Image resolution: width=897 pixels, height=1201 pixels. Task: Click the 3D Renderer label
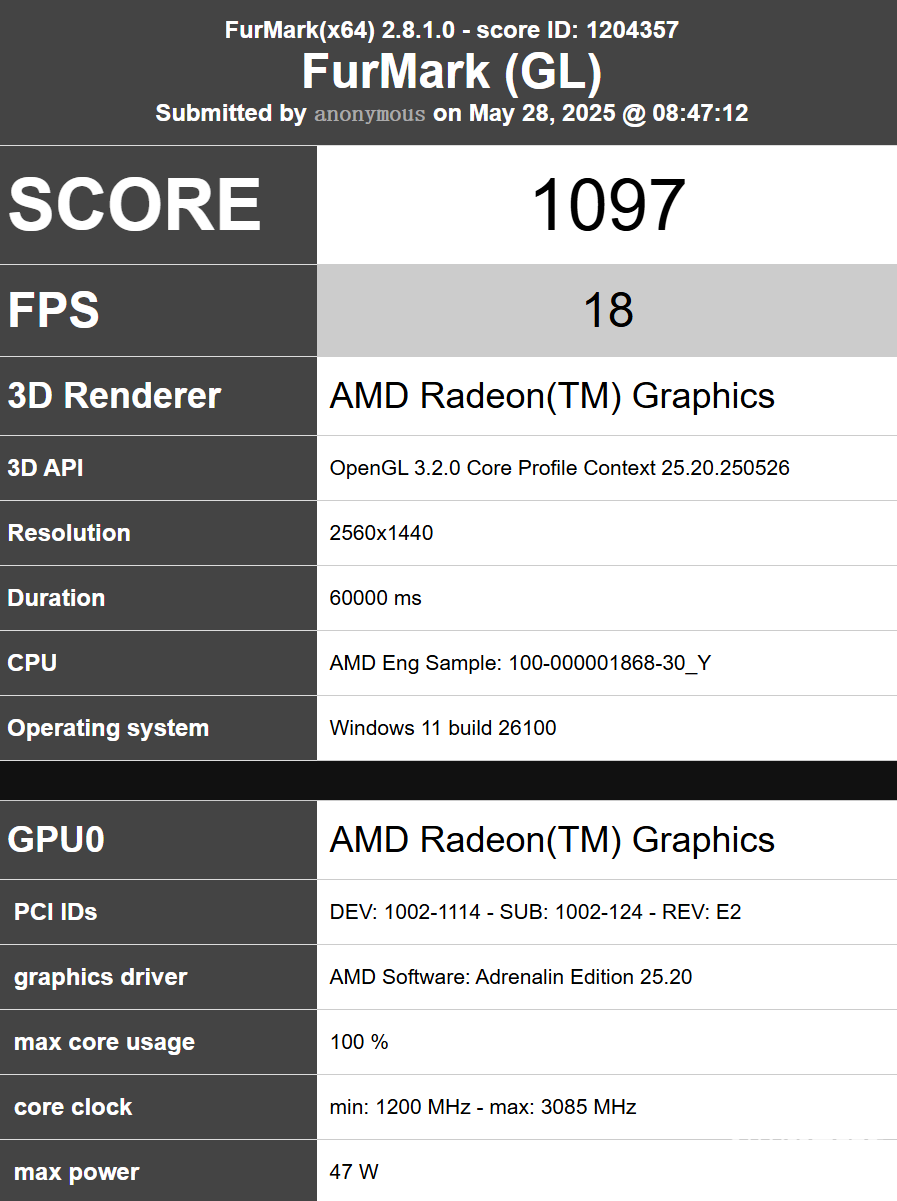(x=114, y=396)
